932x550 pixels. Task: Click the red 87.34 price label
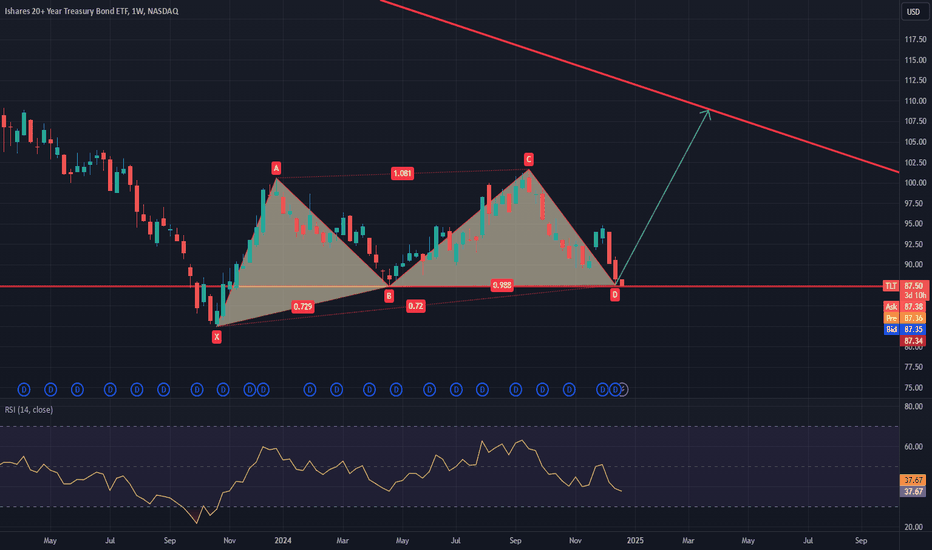click(914, 341)
